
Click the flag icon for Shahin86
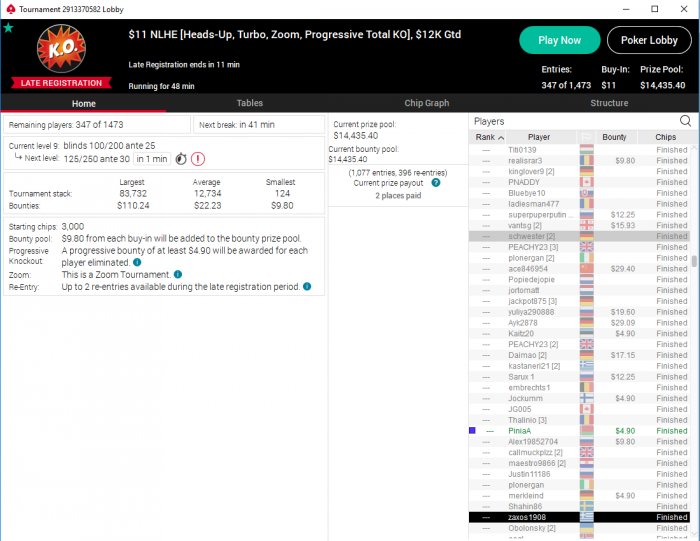(x=587, y=506)
